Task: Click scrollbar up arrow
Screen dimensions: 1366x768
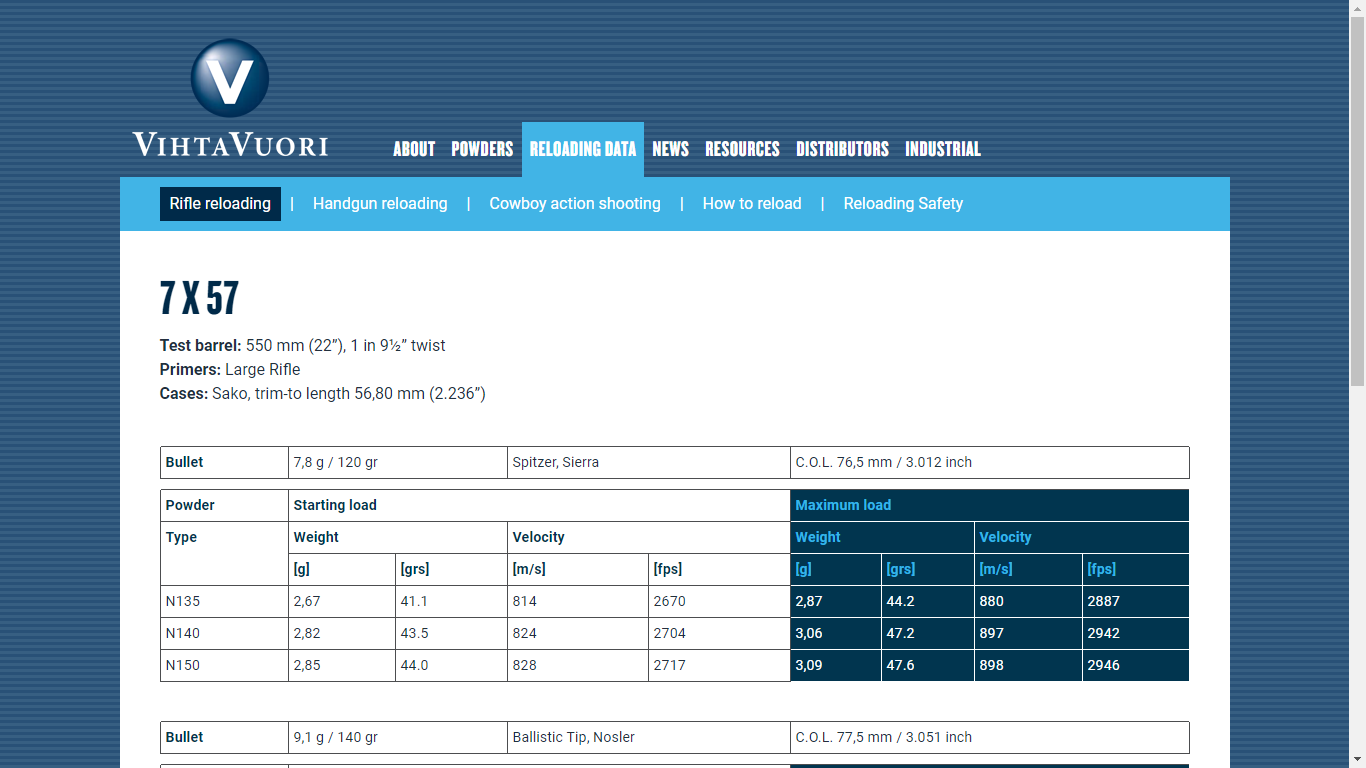Action: [x=1357, y=8]
